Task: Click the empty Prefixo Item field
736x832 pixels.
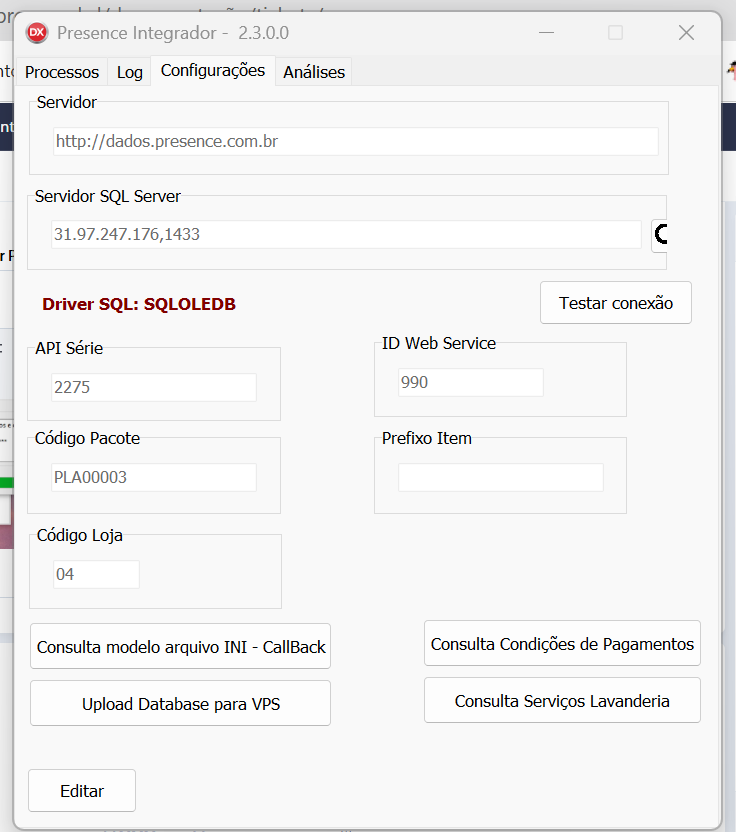Action: pos(501,477)
